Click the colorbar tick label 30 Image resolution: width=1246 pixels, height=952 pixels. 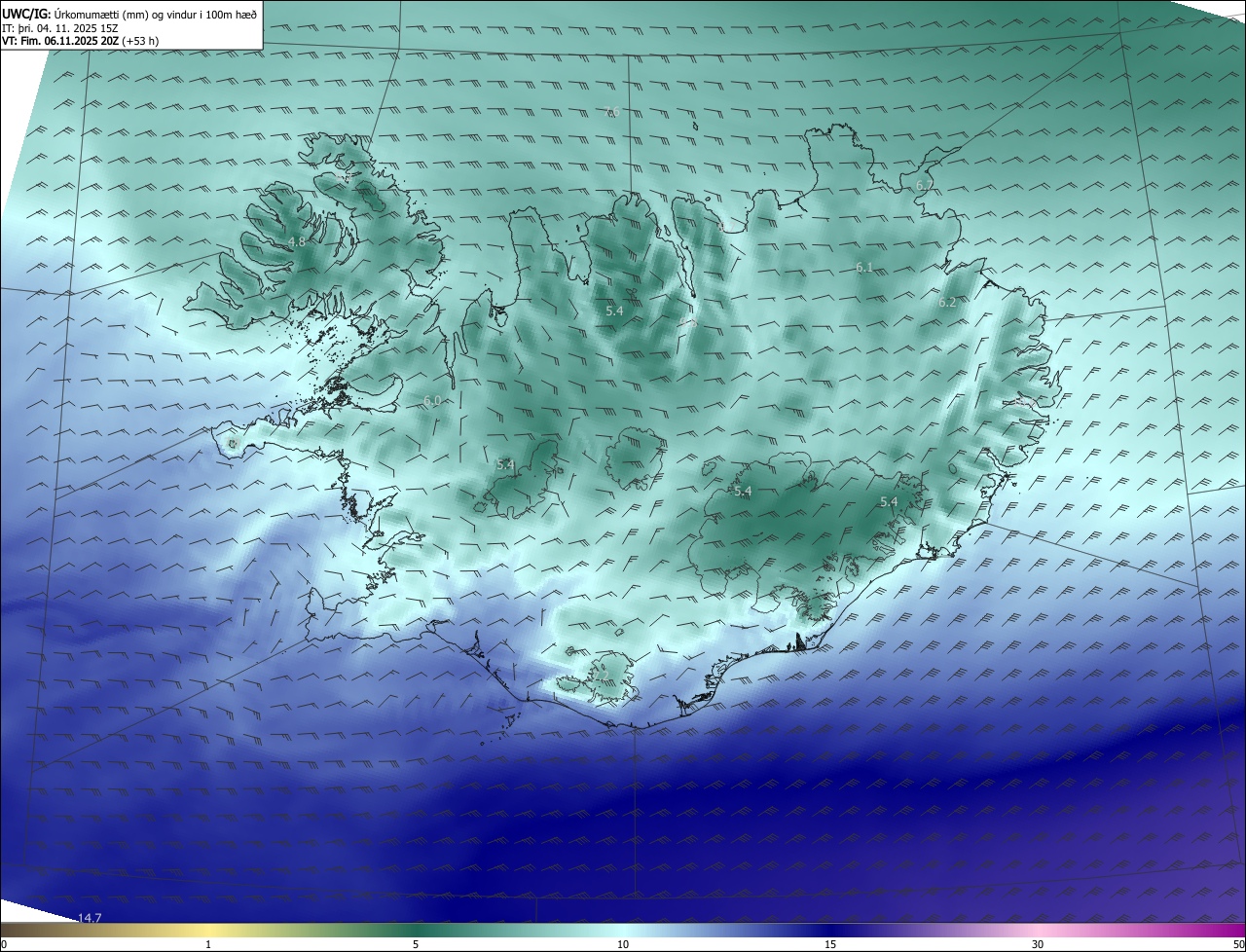pos(1038,944)
